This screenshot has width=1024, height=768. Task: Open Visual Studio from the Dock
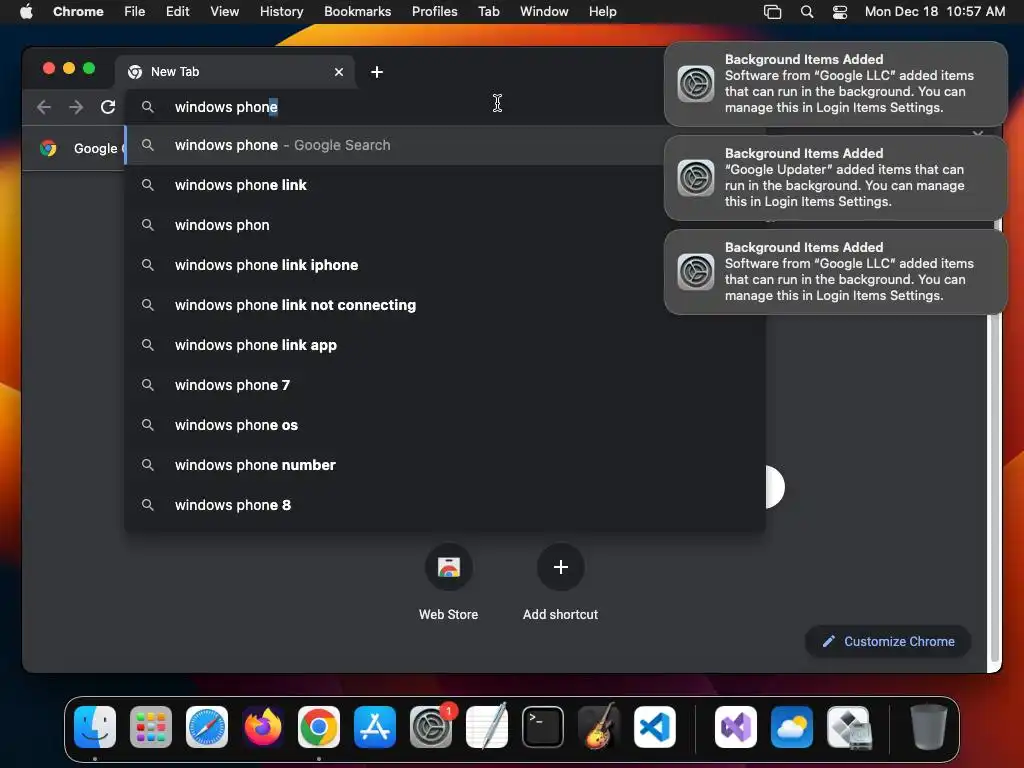click(736, 727)
